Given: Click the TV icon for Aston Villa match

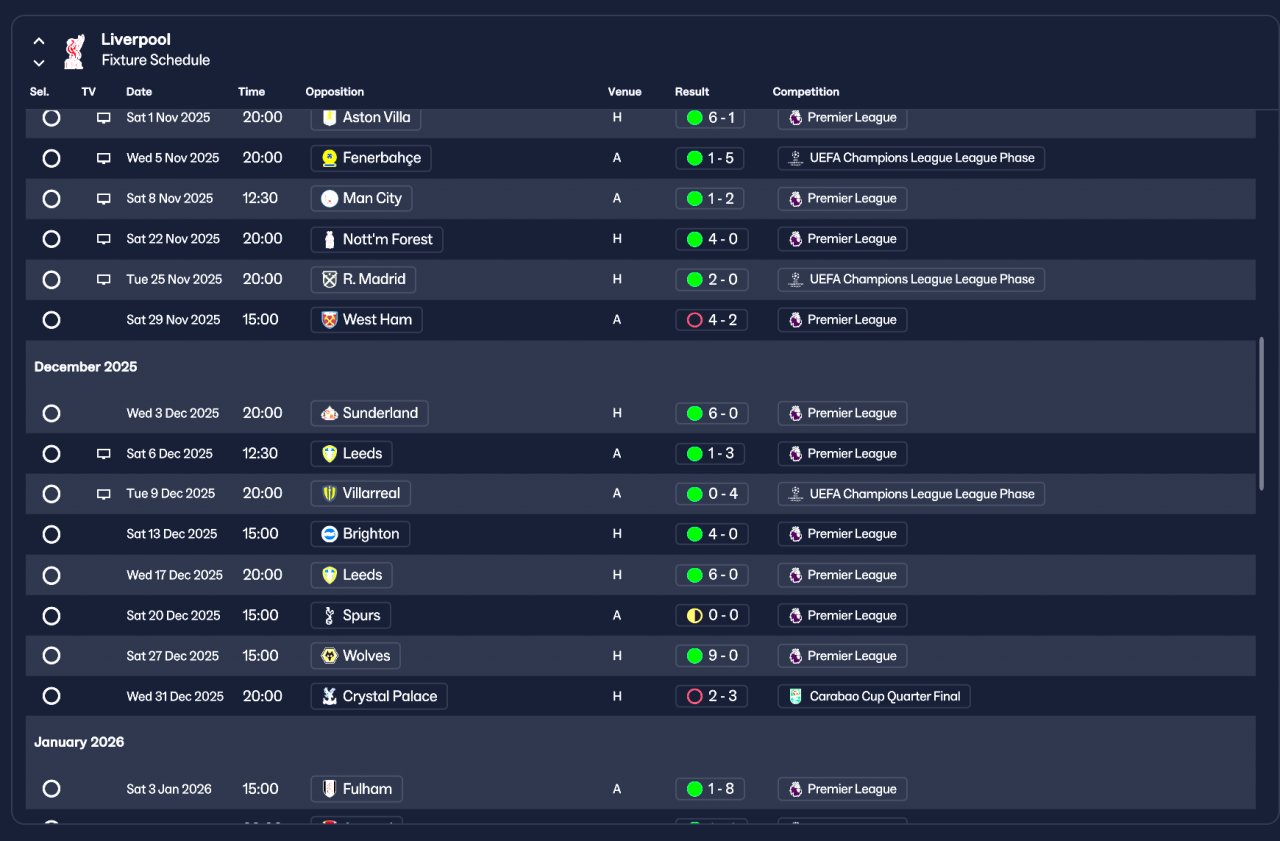Looking at the screenshot, I should pos(103,118).
